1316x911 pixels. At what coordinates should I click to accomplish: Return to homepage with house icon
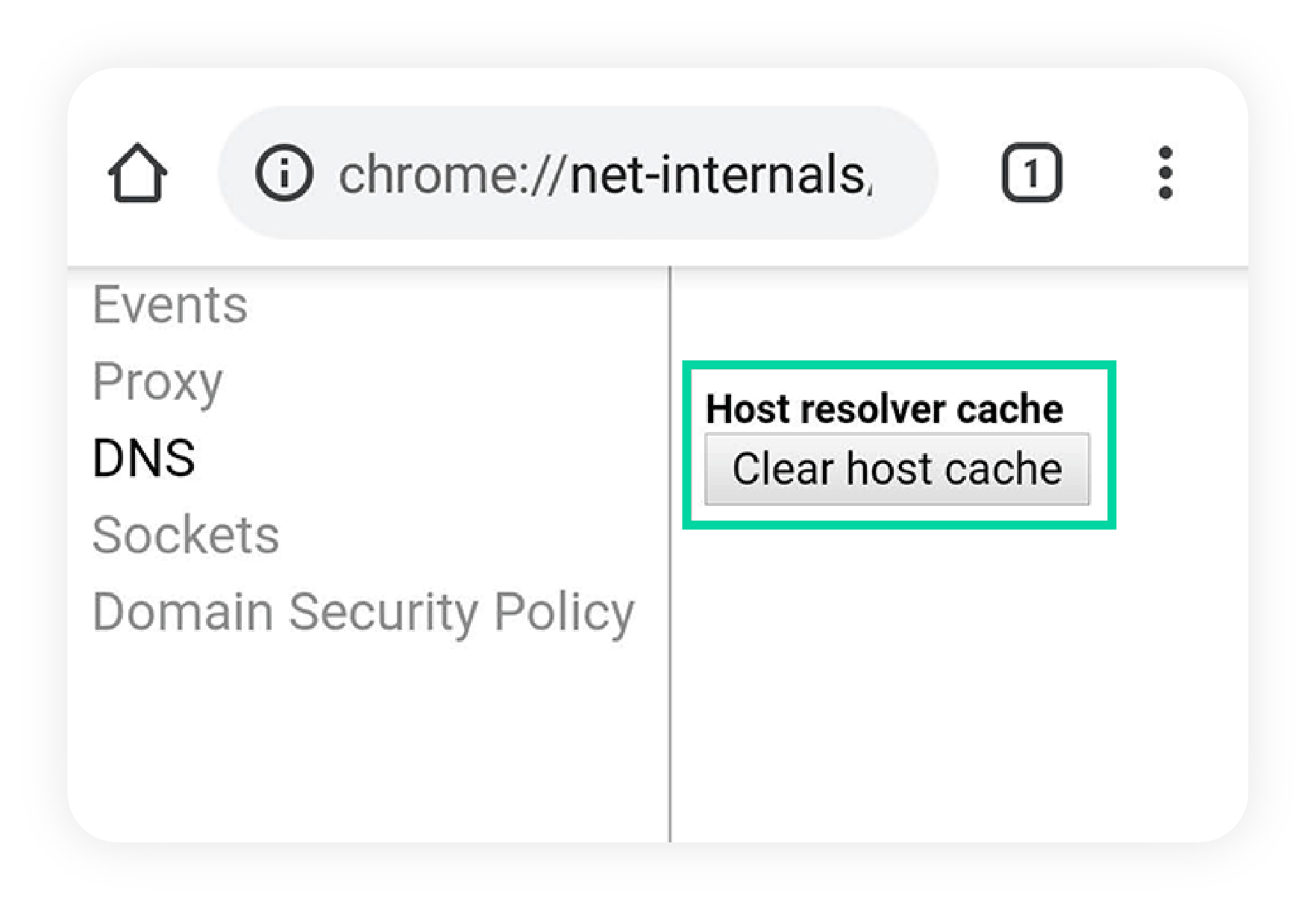point(138,172)
